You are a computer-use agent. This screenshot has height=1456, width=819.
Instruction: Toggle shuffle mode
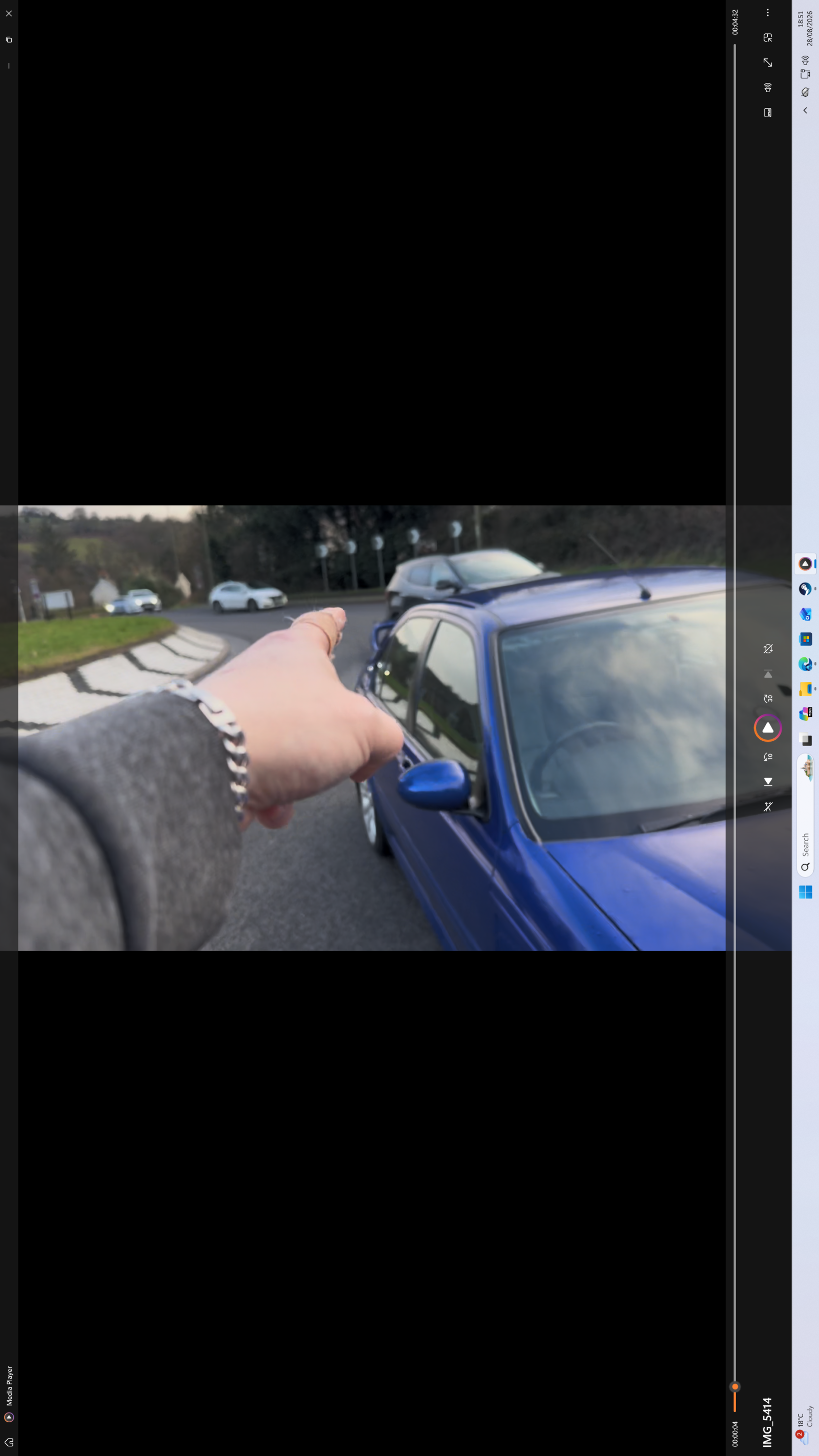coord(768,806)
